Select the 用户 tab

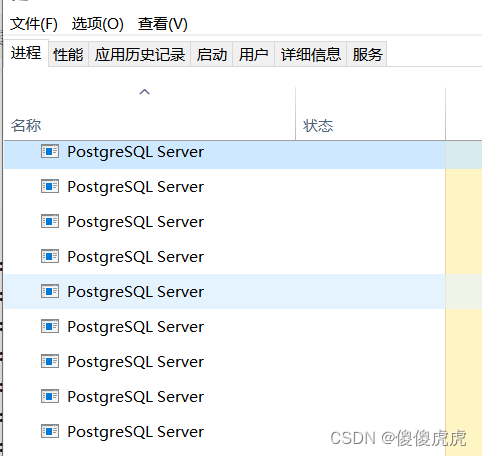[x=254, y=54]
